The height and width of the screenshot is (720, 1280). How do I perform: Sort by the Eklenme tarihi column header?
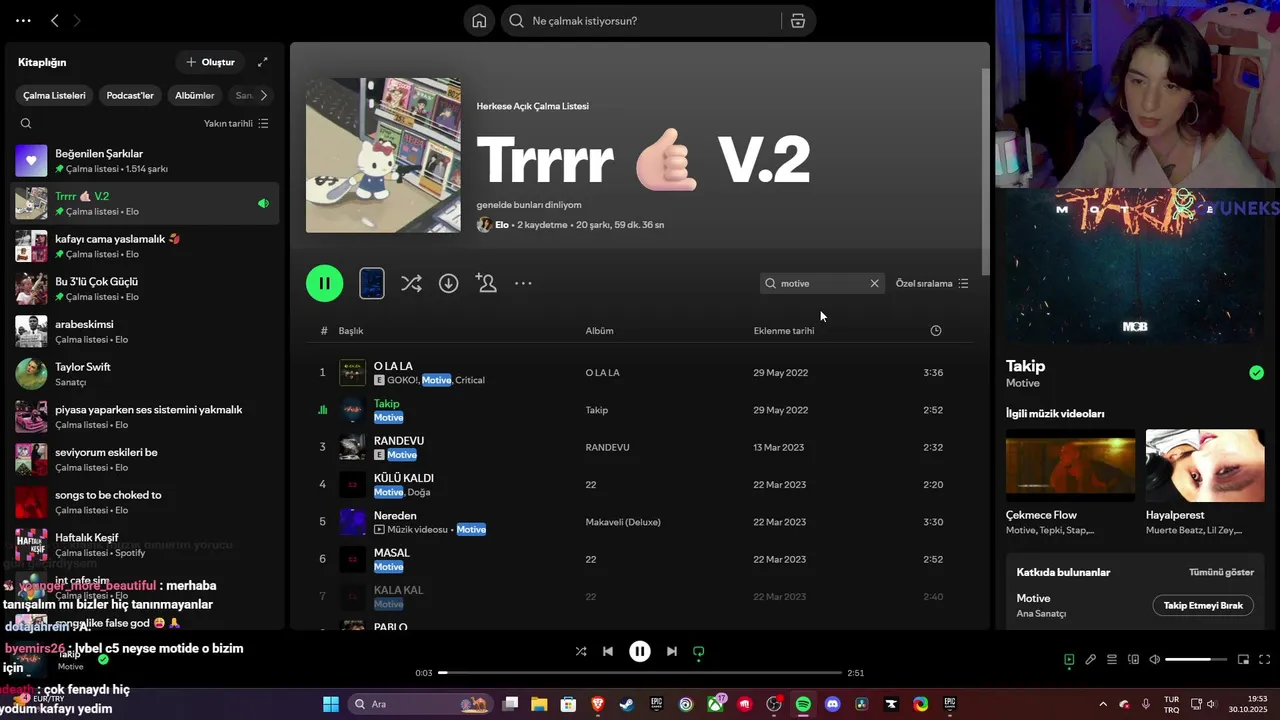coord(784,331)
